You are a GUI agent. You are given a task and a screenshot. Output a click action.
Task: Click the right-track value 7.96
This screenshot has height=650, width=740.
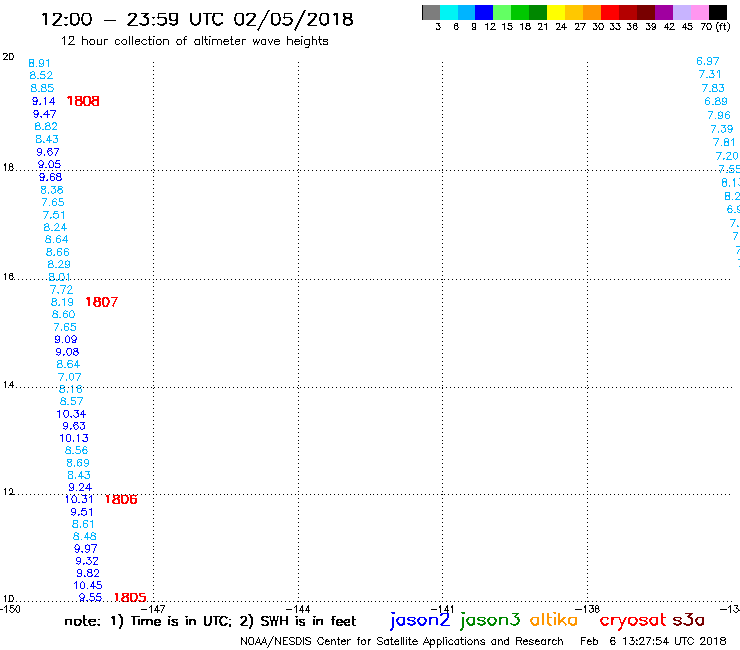point(719,115)
